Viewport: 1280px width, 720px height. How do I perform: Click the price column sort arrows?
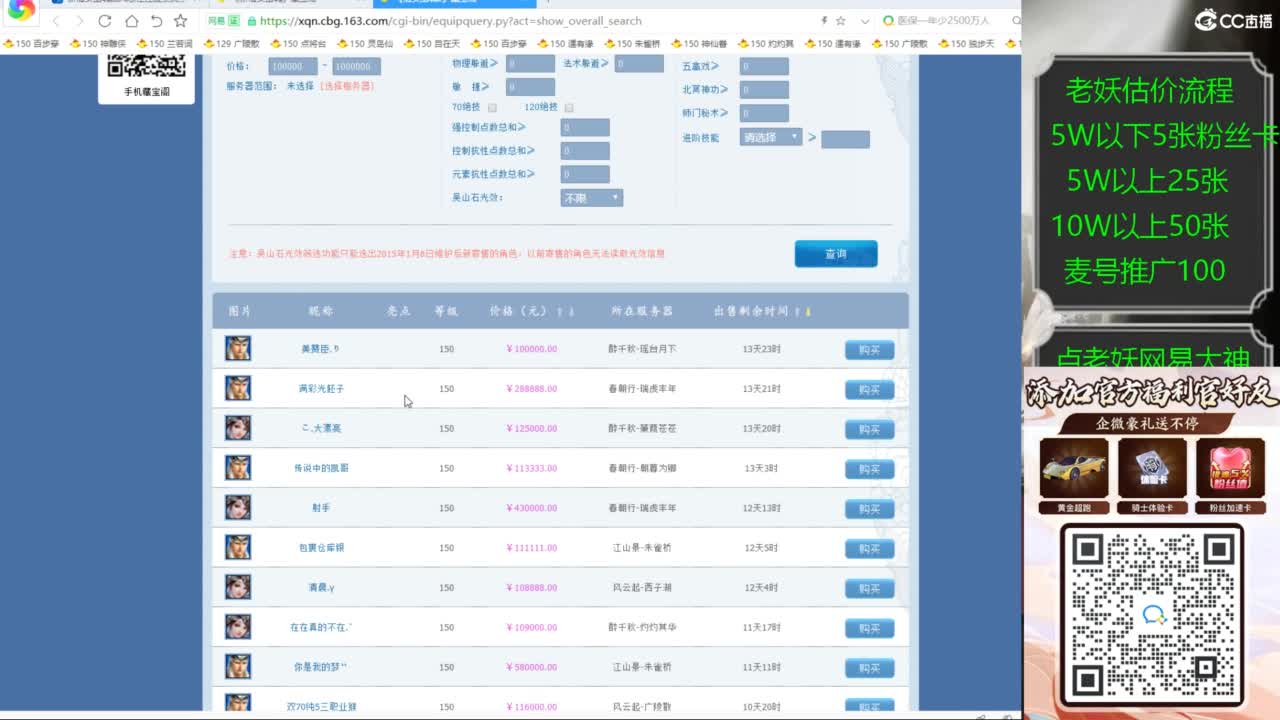click(565, 312)
